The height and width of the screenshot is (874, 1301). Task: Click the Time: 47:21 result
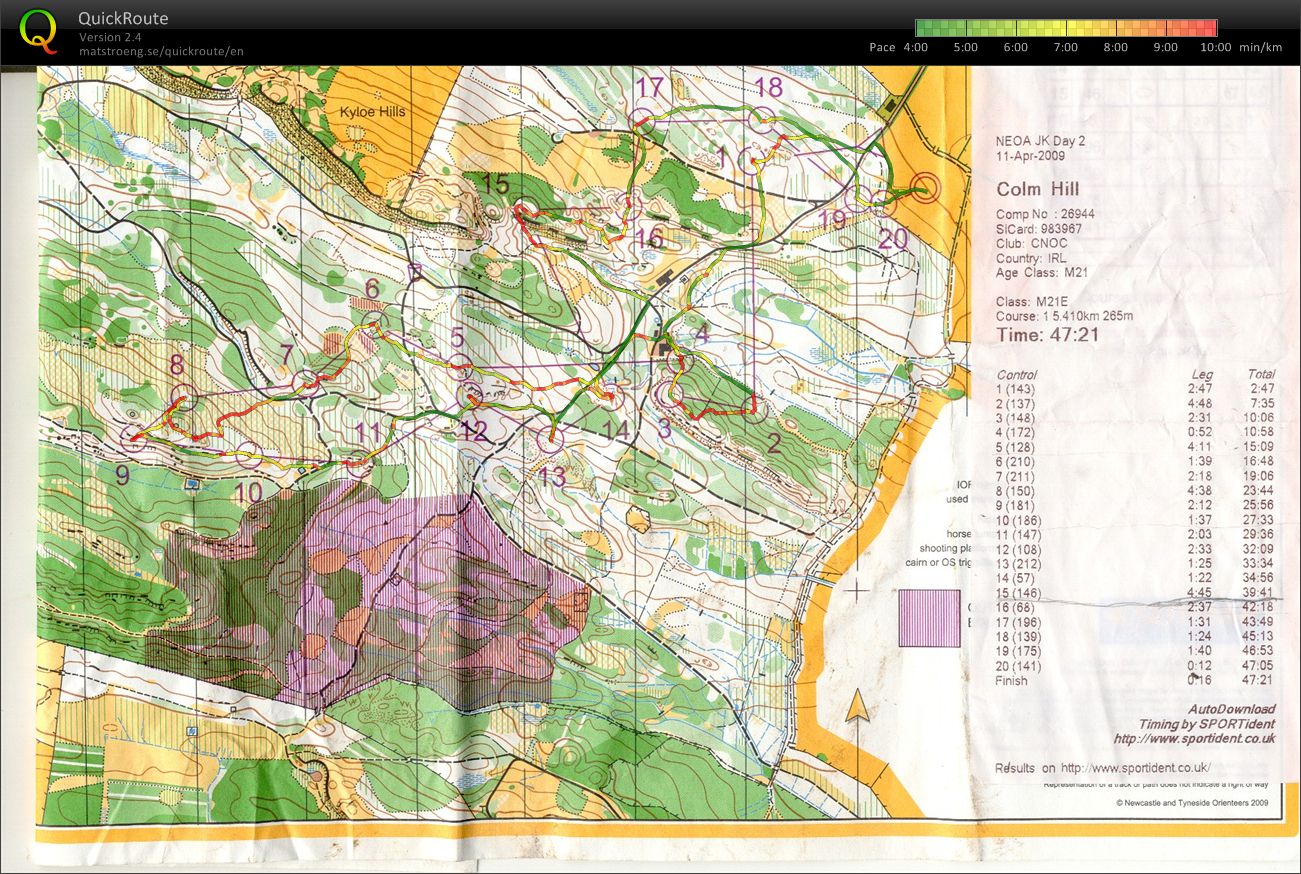click(x=1047, y=335)
